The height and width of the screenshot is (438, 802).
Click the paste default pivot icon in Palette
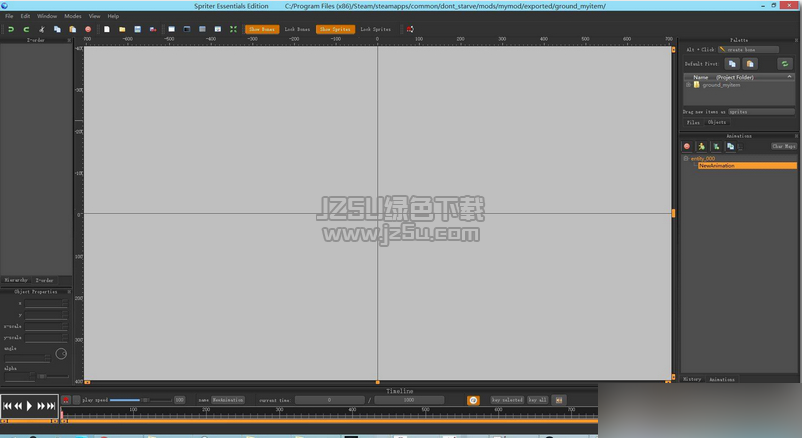[750, 63]
